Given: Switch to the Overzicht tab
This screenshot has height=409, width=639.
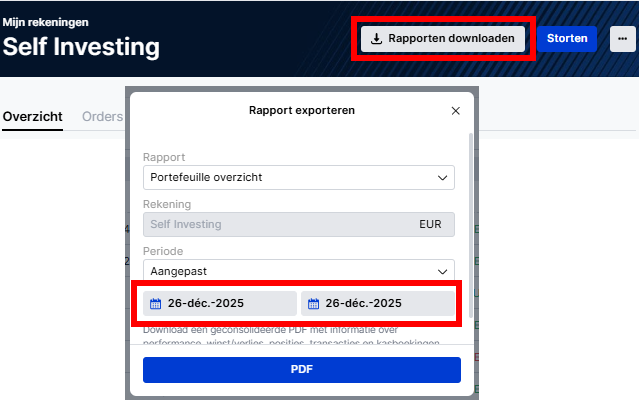Looking at the screenshot, I should coord(32,116).
